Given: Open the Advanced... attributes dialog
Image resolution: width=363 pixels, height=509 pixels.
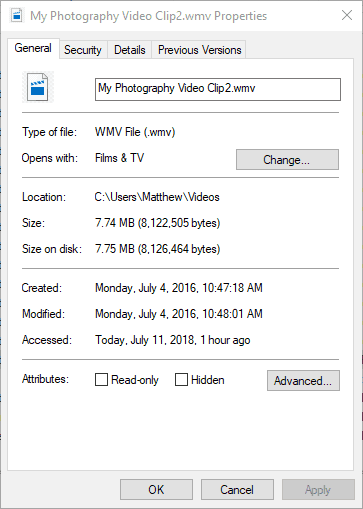Looking at the screenshot, I should (303, 380).
